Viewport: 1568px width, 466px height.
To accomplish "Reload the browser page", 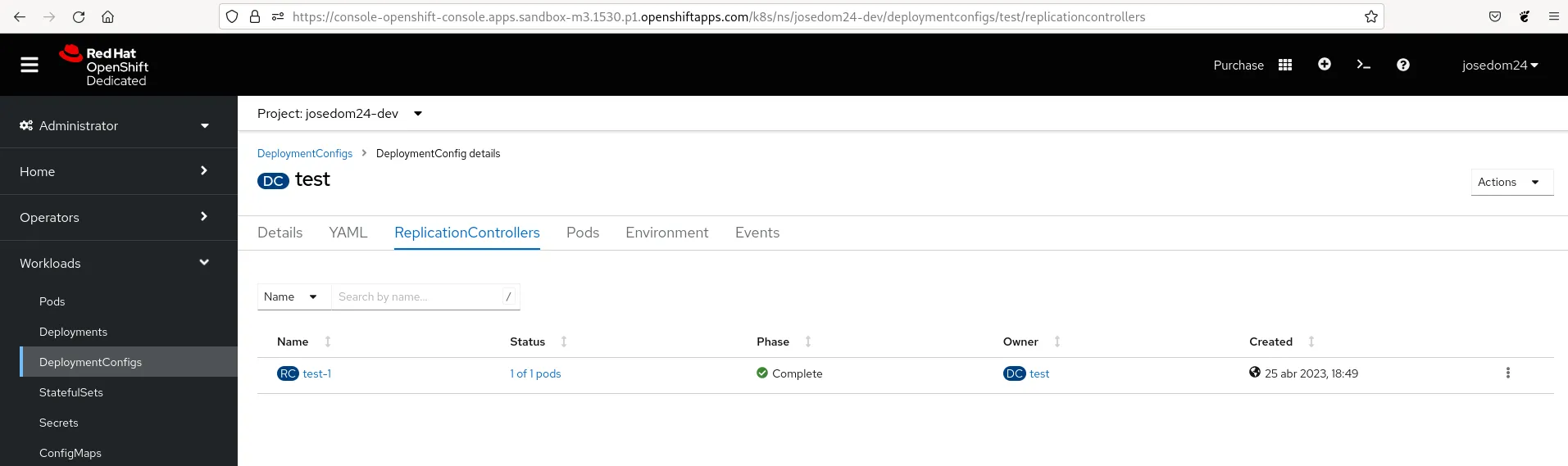I will [x=79, y=16].
